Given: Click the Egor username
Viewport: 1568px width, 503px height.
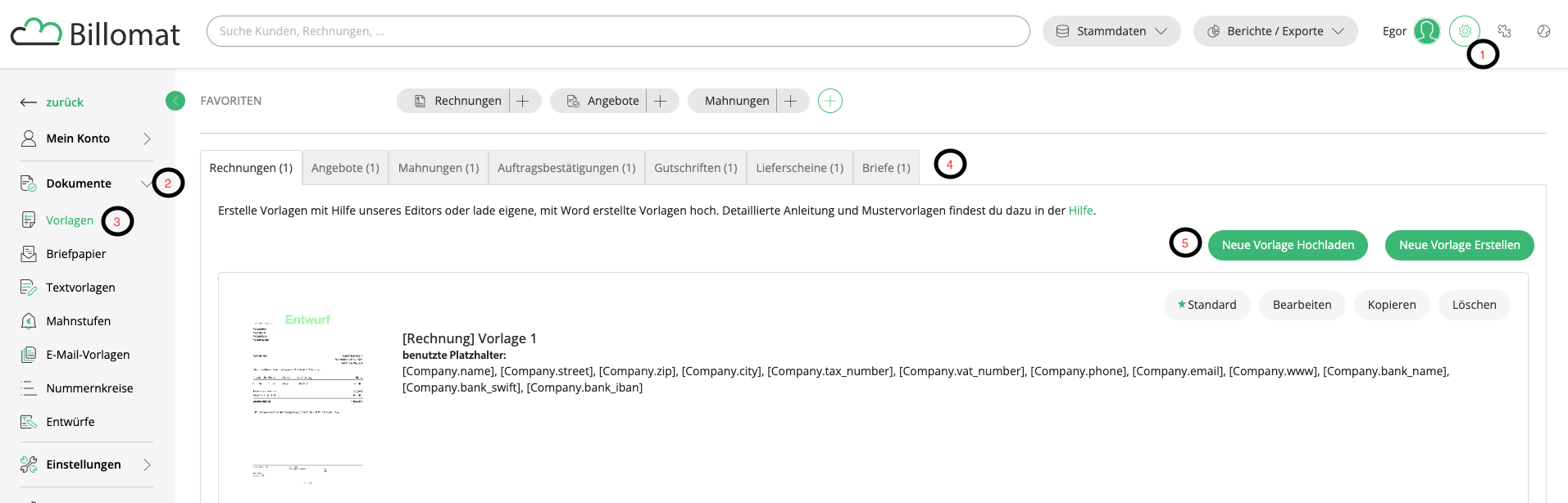Looking at the screenshot, I should [1394, 31].
